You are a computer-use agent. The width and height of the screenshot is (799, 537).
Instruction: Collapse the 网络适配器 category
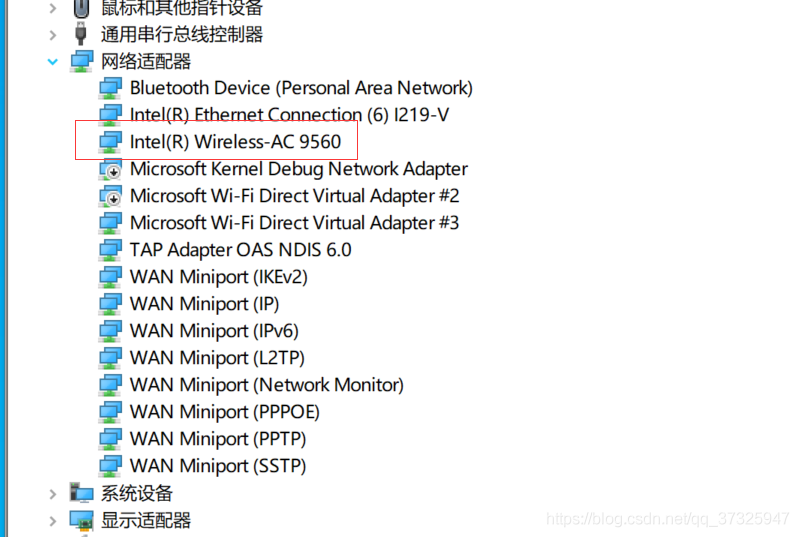tap(52, 62)
